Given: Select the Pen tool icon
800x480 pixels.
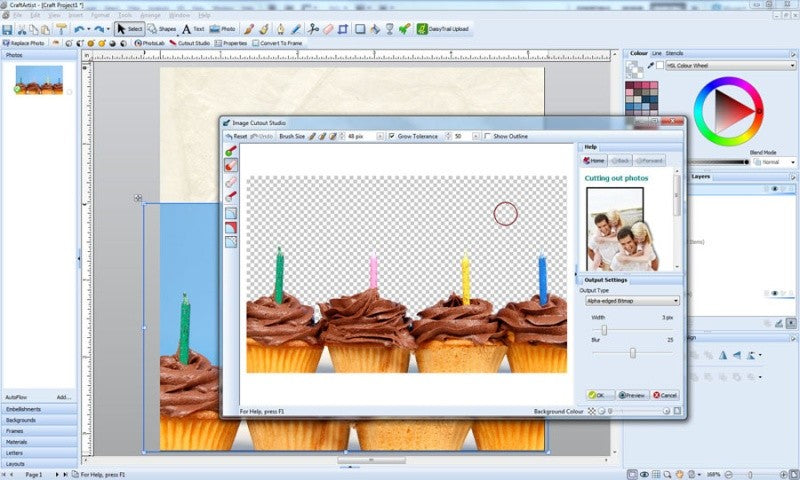Looking at the screenshot, I should coord(281,29).
